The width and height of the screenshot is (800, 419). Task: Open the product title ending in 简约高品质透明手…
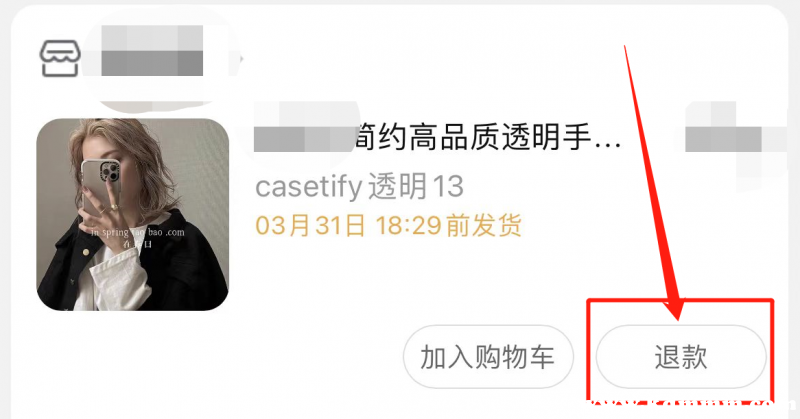[437, 137]
